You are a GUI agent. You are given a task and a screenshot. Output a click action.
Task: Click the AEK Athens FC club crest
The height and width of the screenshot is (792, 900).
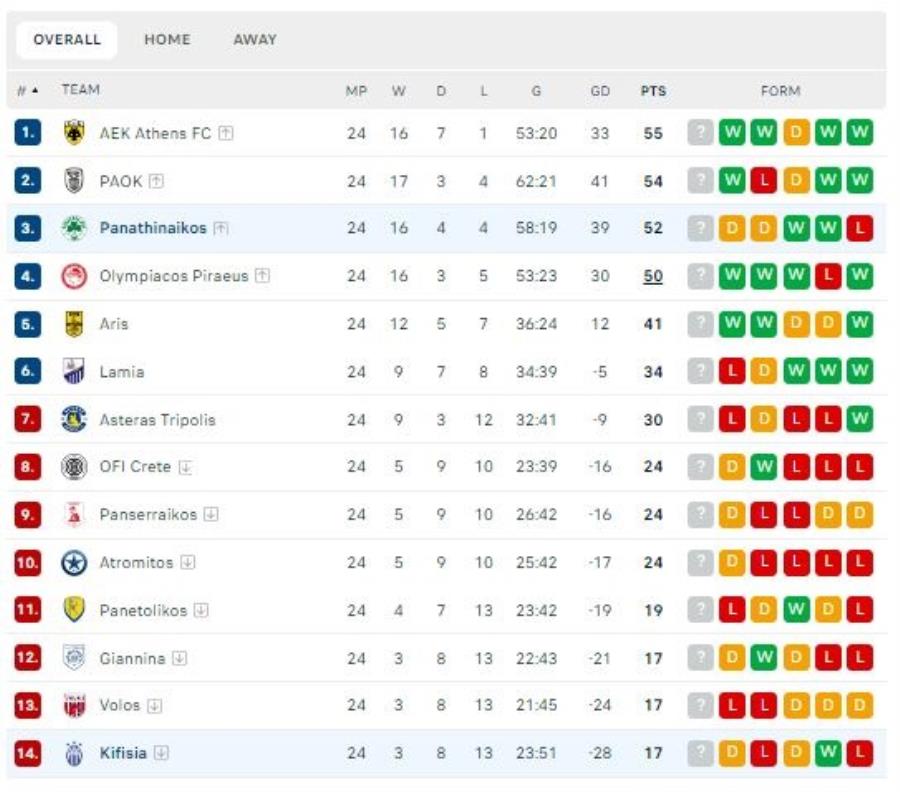coord(74,133)
